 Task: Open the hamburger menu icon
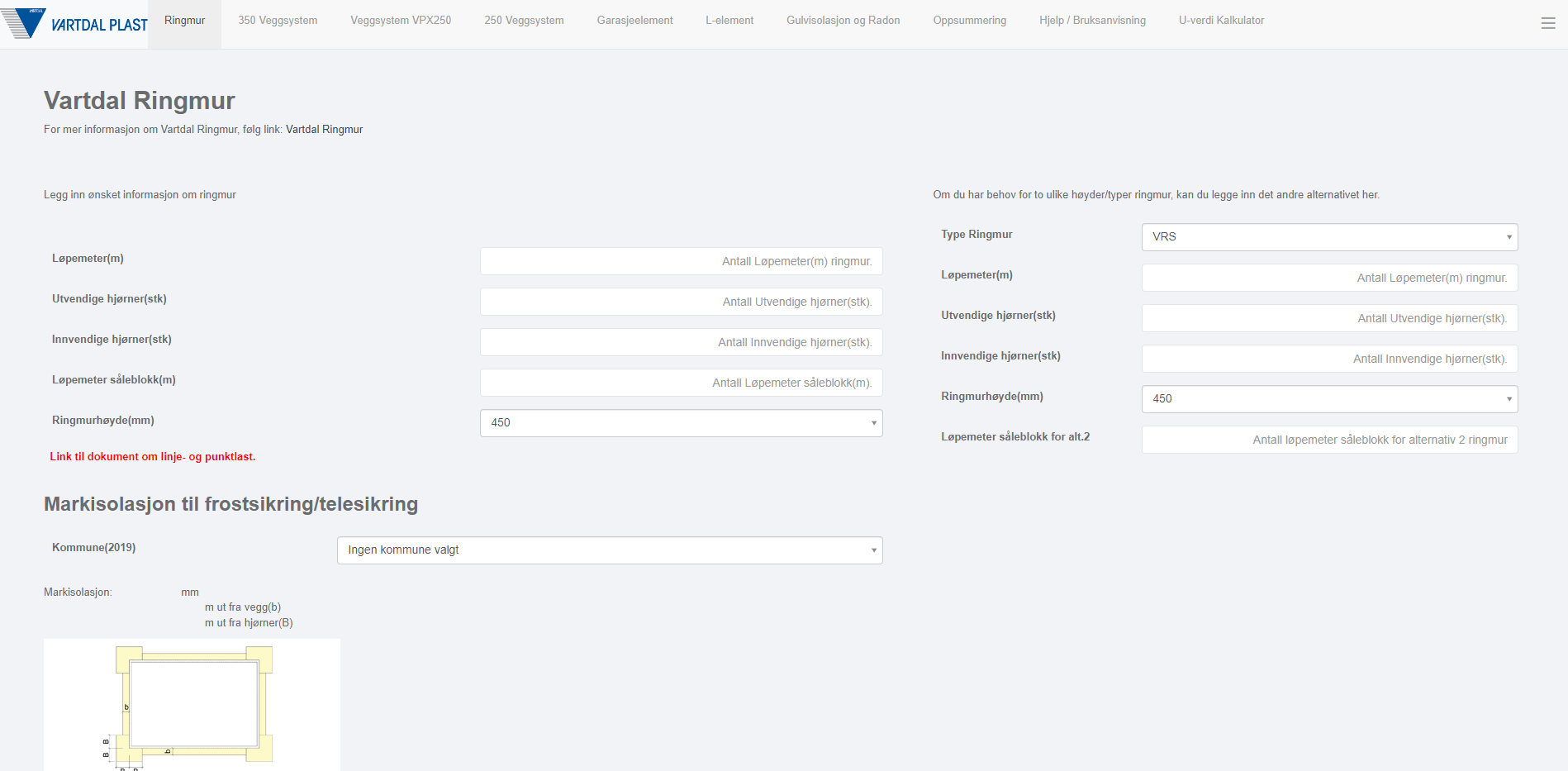[1547, 24]
